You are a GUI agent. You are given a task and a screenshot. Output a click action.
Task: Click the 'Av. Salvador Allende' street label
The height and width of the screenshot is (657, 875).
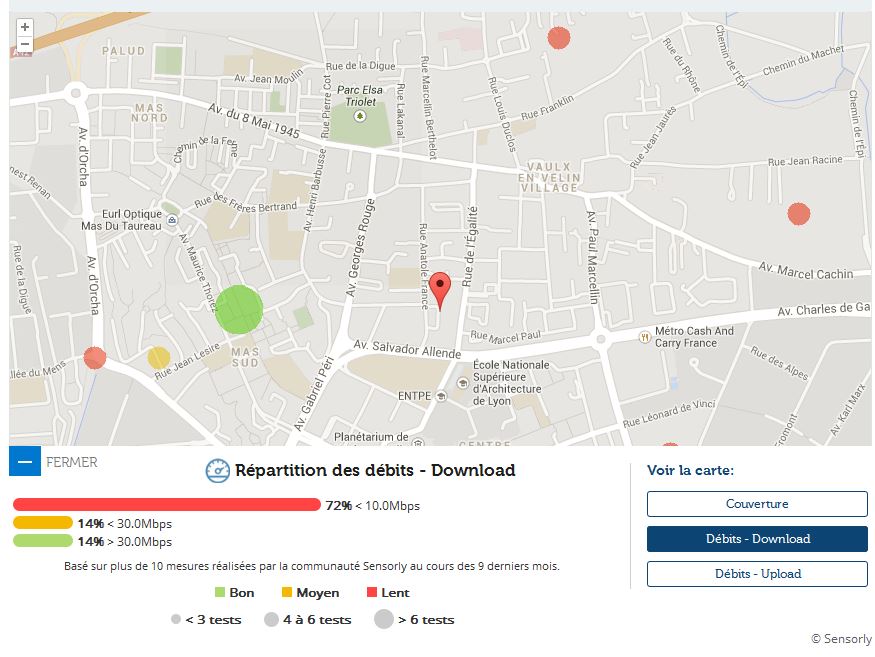click(x=407, y=348)
